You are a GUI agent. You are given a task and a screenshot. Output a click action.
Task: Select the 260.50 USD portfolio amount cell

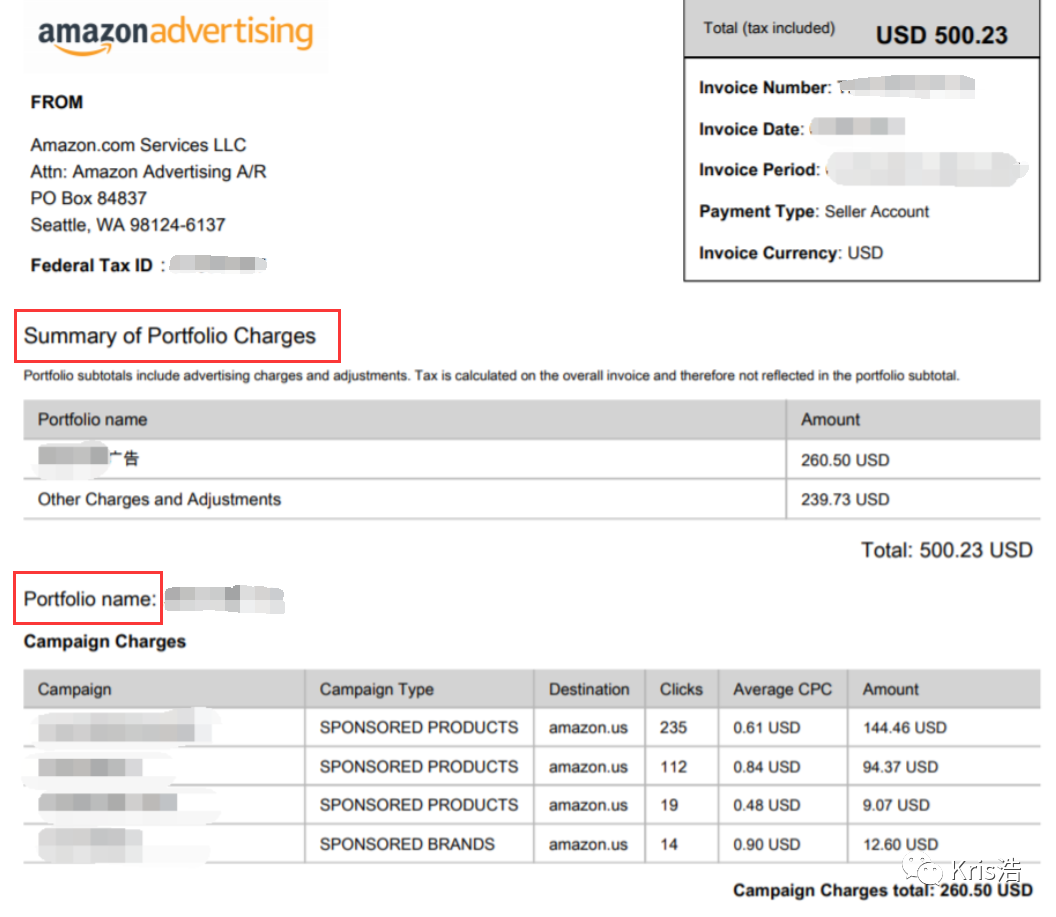845,460
